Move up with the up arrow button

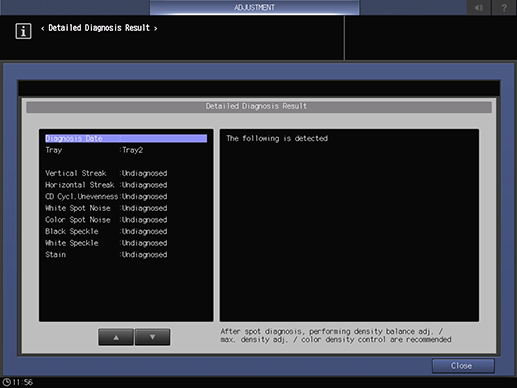coord(116,337)
